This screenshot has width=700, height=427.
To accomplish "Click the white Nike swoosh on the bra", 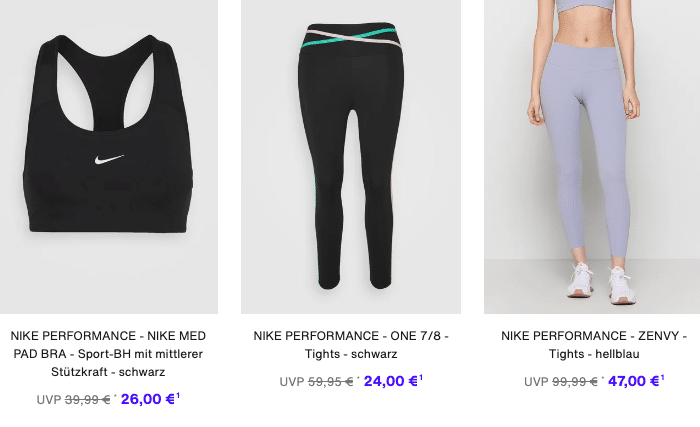I will (109, 159).
